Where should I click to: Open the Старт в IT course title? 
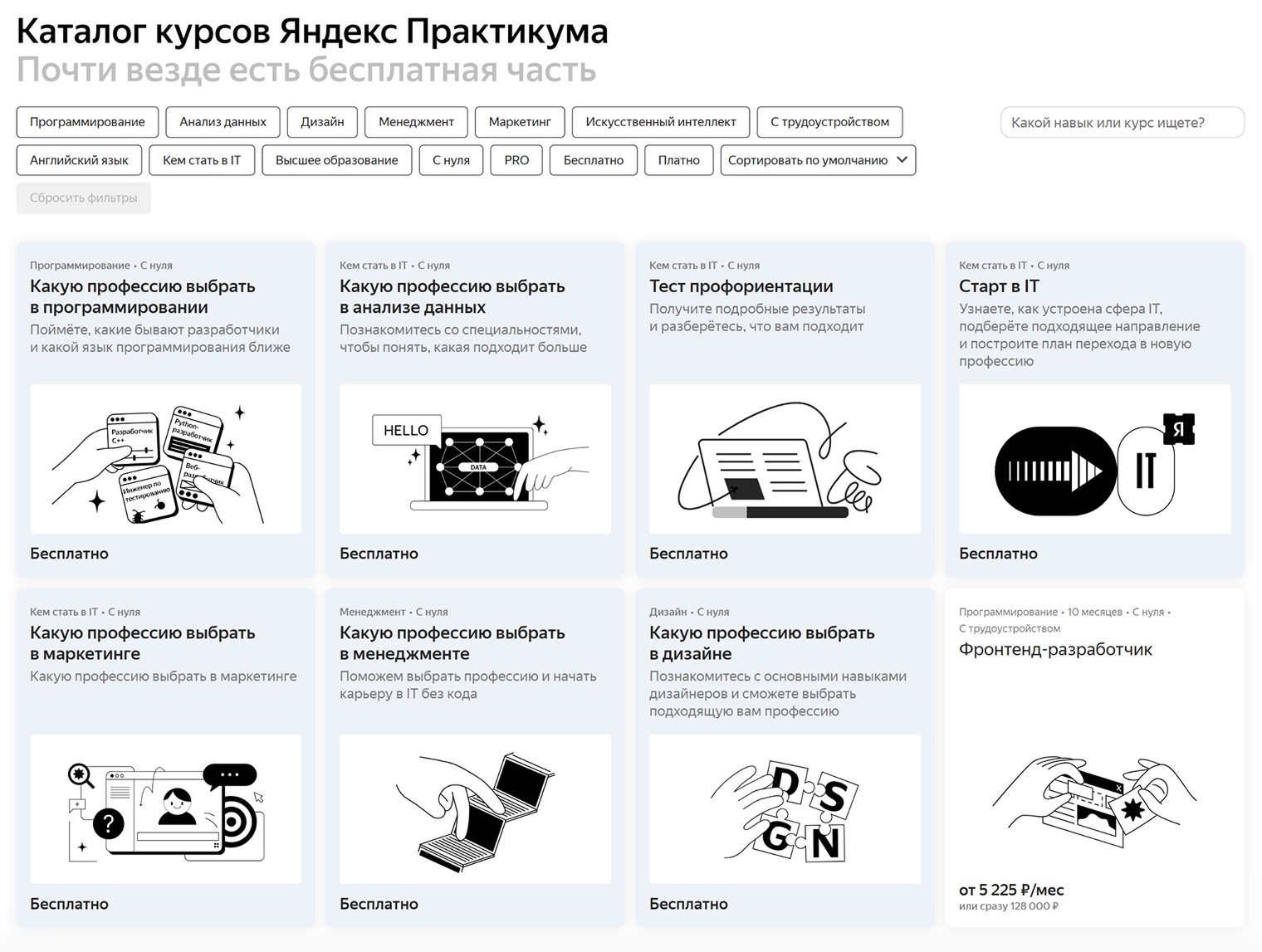click(999, 286)
